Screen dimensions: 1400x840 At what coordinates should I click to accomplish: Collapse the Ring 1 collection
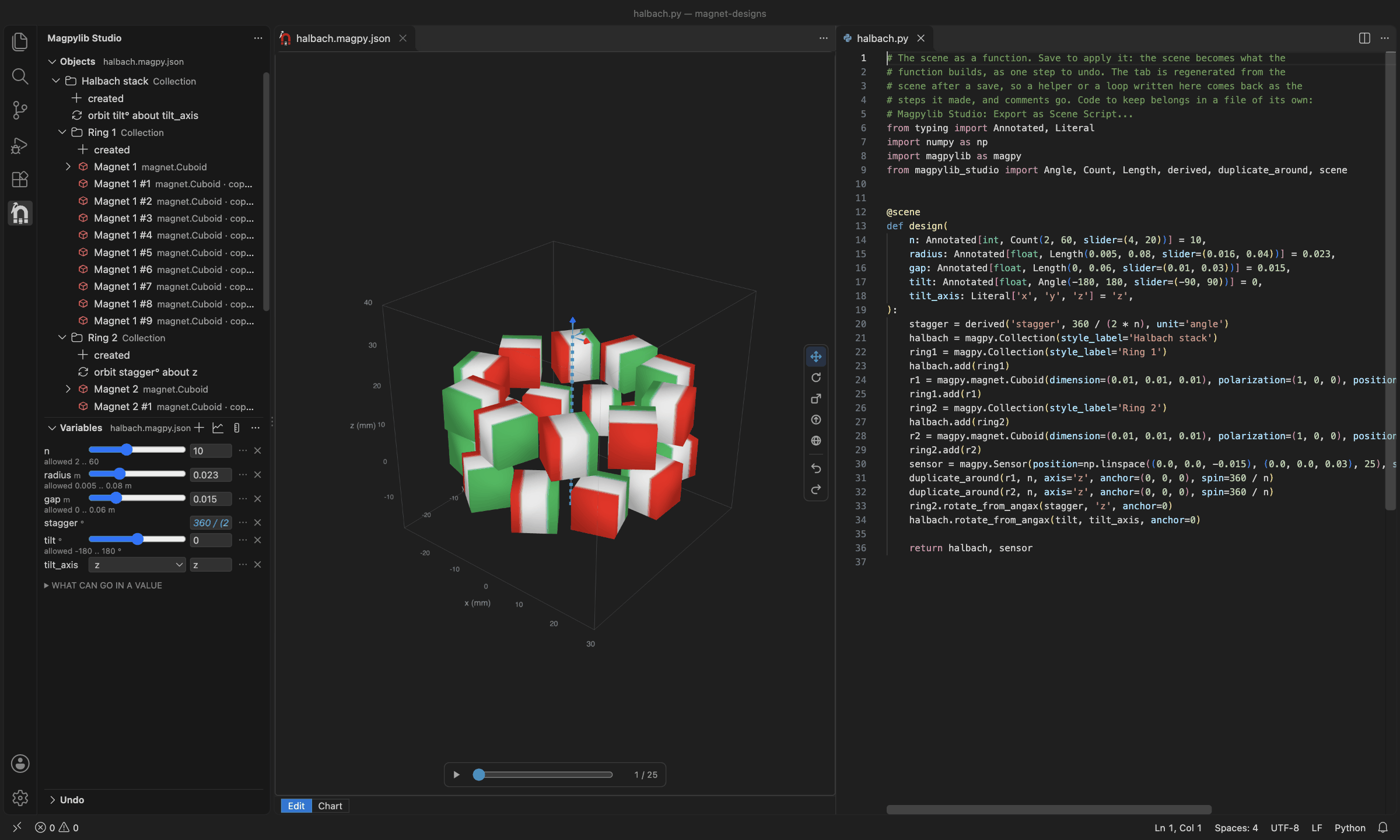pyautogui.click(x=62, y=132)
